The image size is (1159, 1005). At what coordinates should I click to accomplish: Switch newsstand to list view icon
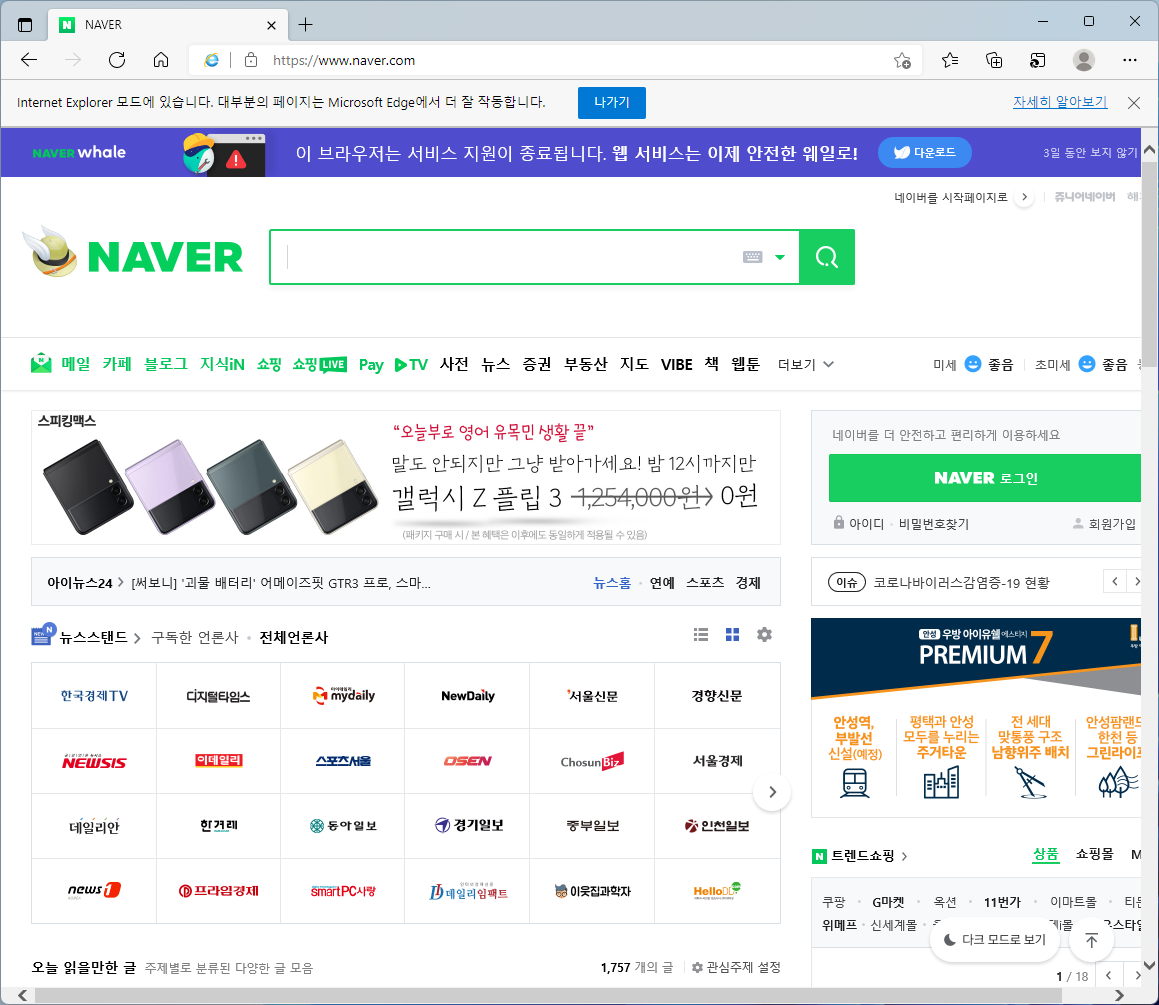tap(701, 635)
